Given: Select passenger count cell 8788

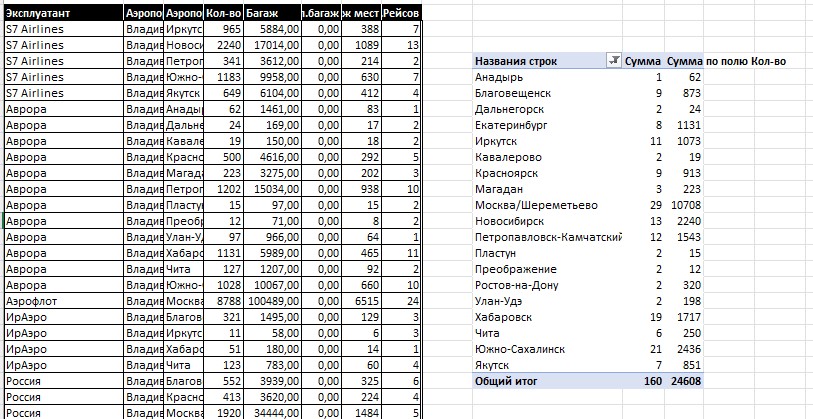Looking at the screenshot, I should click(223, 301).
